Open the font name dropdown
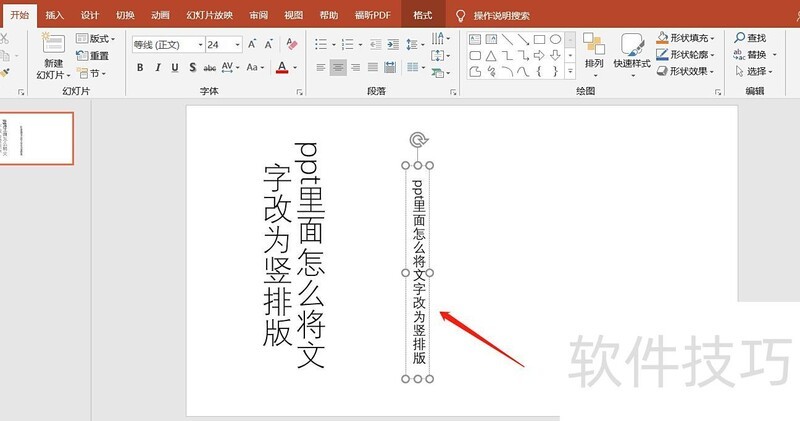 click(199, 45)
